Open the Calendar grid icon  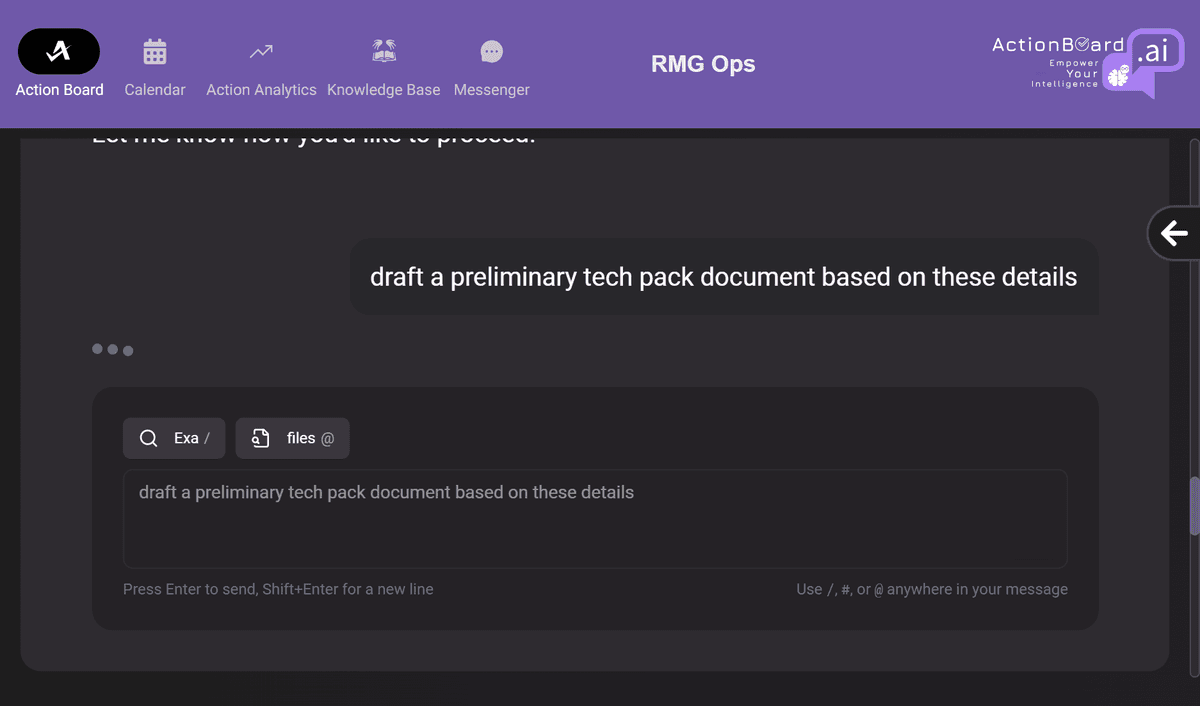[155, 51]
